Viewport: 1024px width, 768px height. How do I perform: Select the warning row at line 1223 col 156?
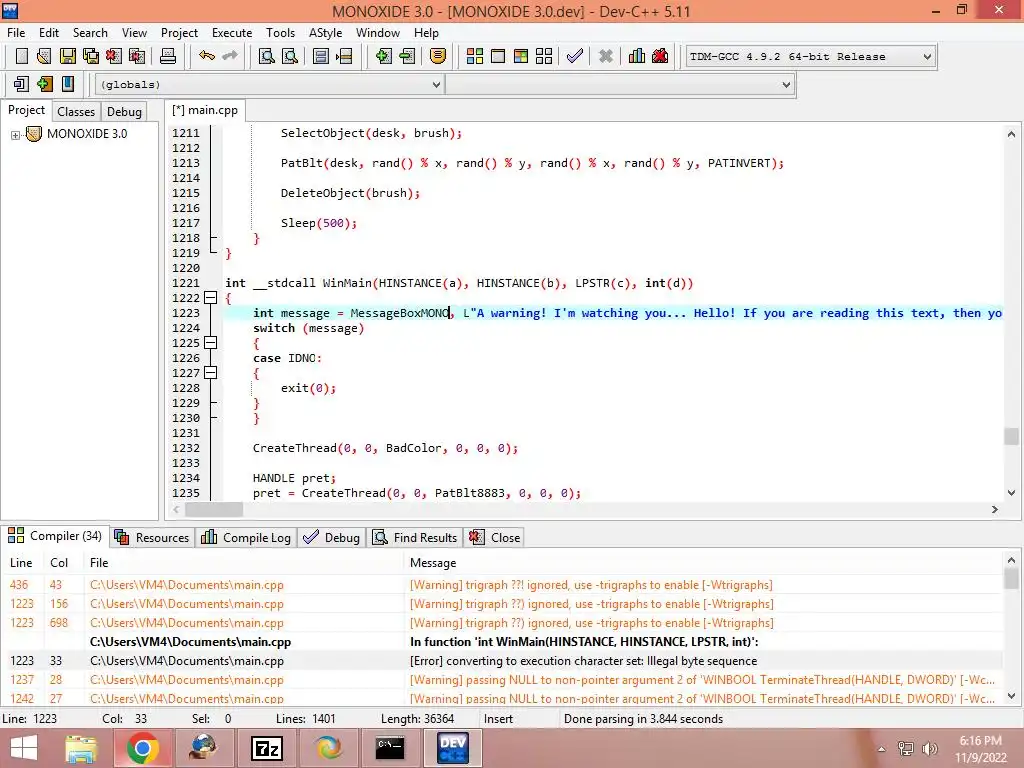coord(502,604)
